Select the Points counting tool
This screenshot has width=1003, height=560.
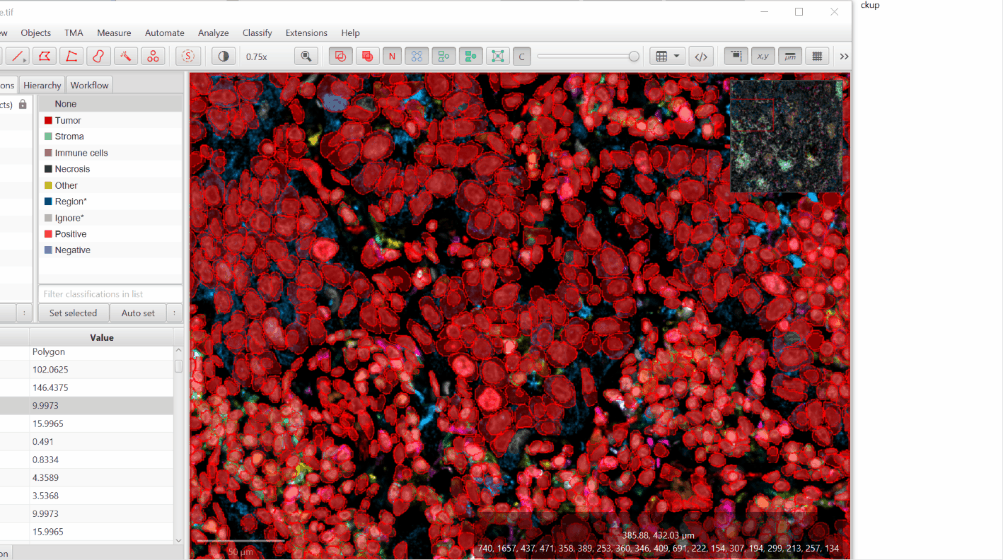click(x=152, y=56)
